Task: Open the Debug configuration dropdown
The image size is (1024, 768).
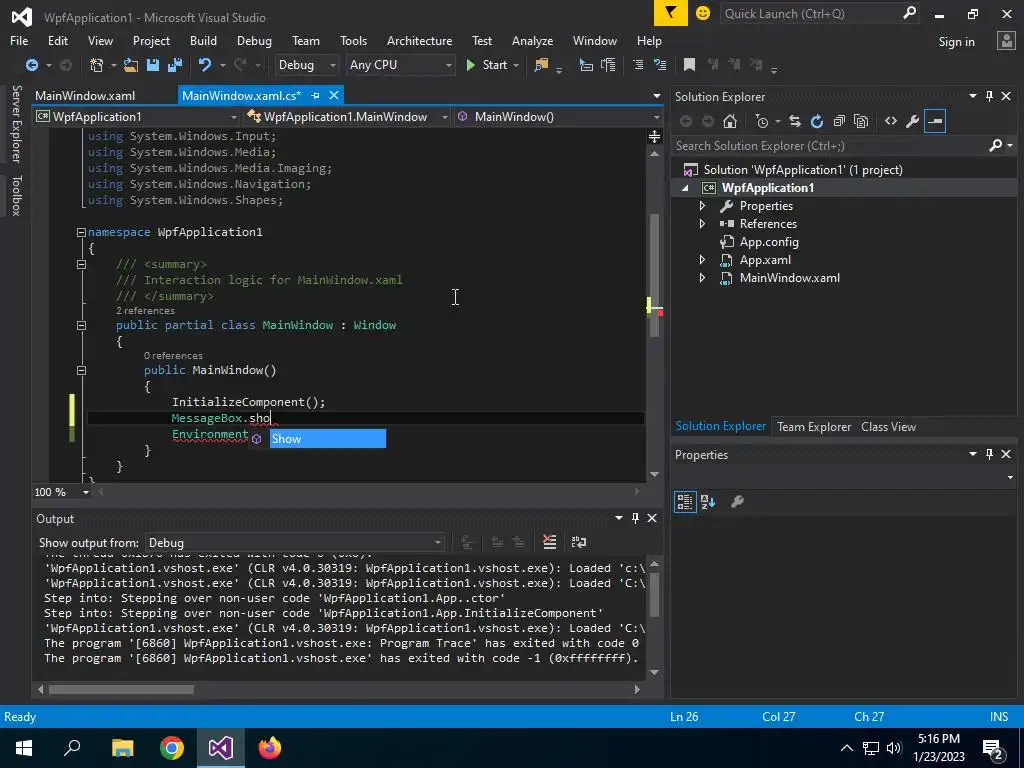Action: [306, 65]
